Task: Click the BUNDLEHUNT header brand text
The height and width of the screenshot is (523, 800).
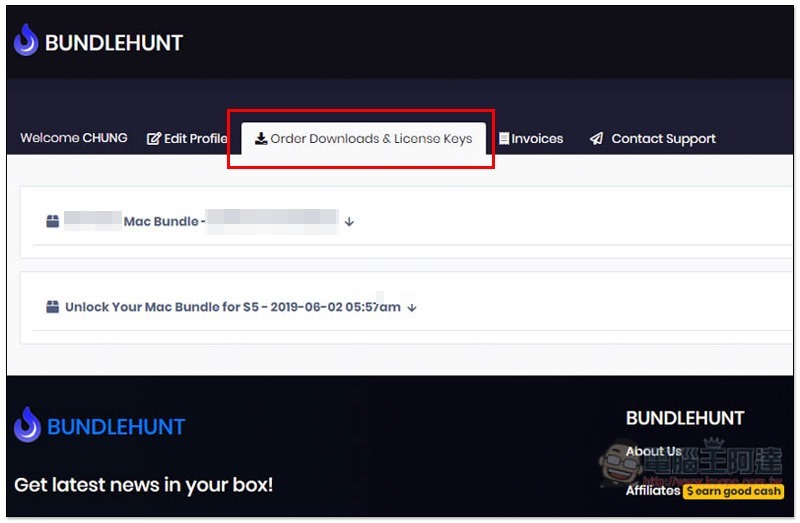Action: 114,43
